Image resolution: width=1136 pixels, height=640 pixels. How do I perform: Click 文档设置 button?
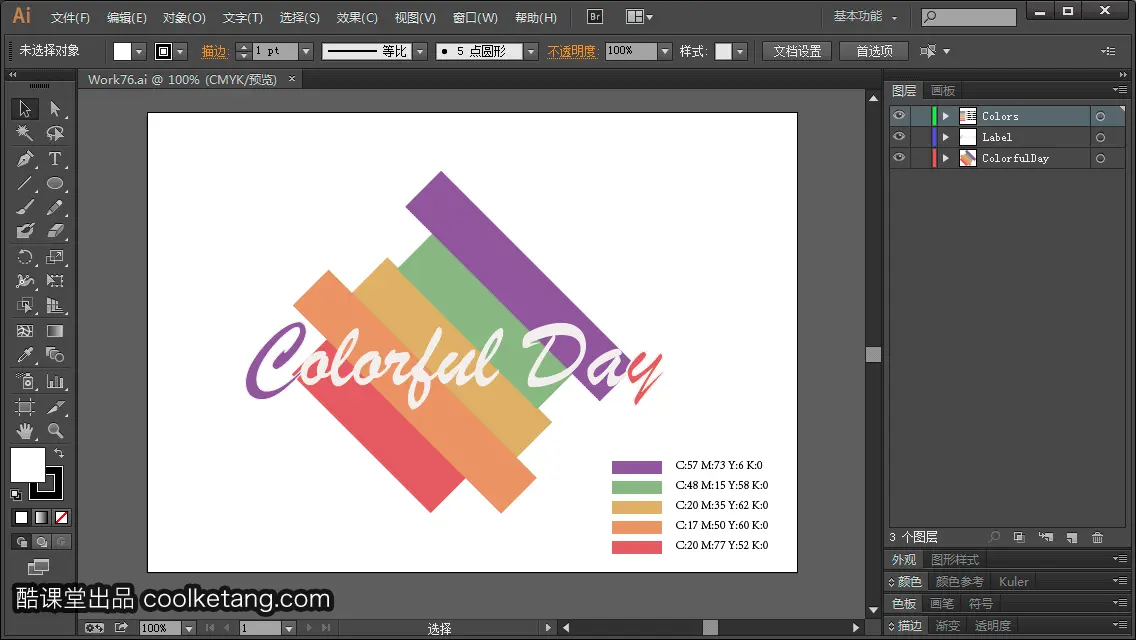(x=797, y=51)
